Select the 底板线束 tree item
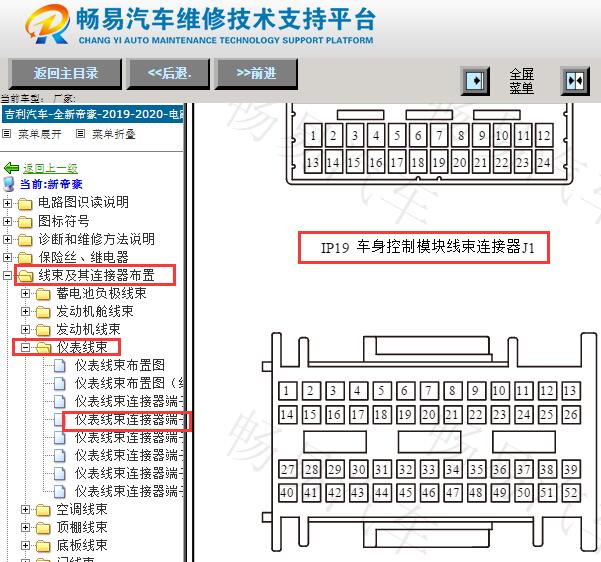The width and height of the screenshot is (601, 562). [x=82, y=546]
